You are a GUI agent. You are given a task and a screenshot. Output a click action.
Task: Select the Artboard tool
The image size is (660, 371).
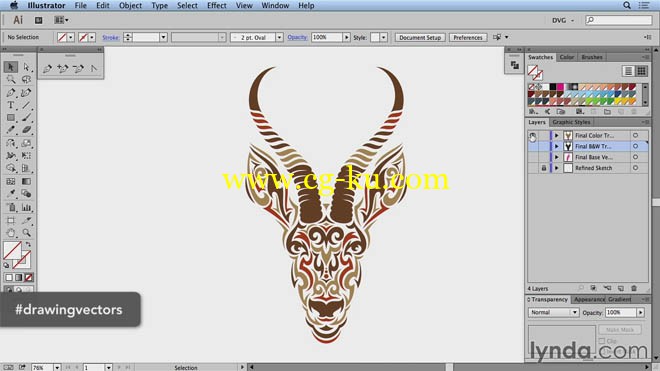11,220
